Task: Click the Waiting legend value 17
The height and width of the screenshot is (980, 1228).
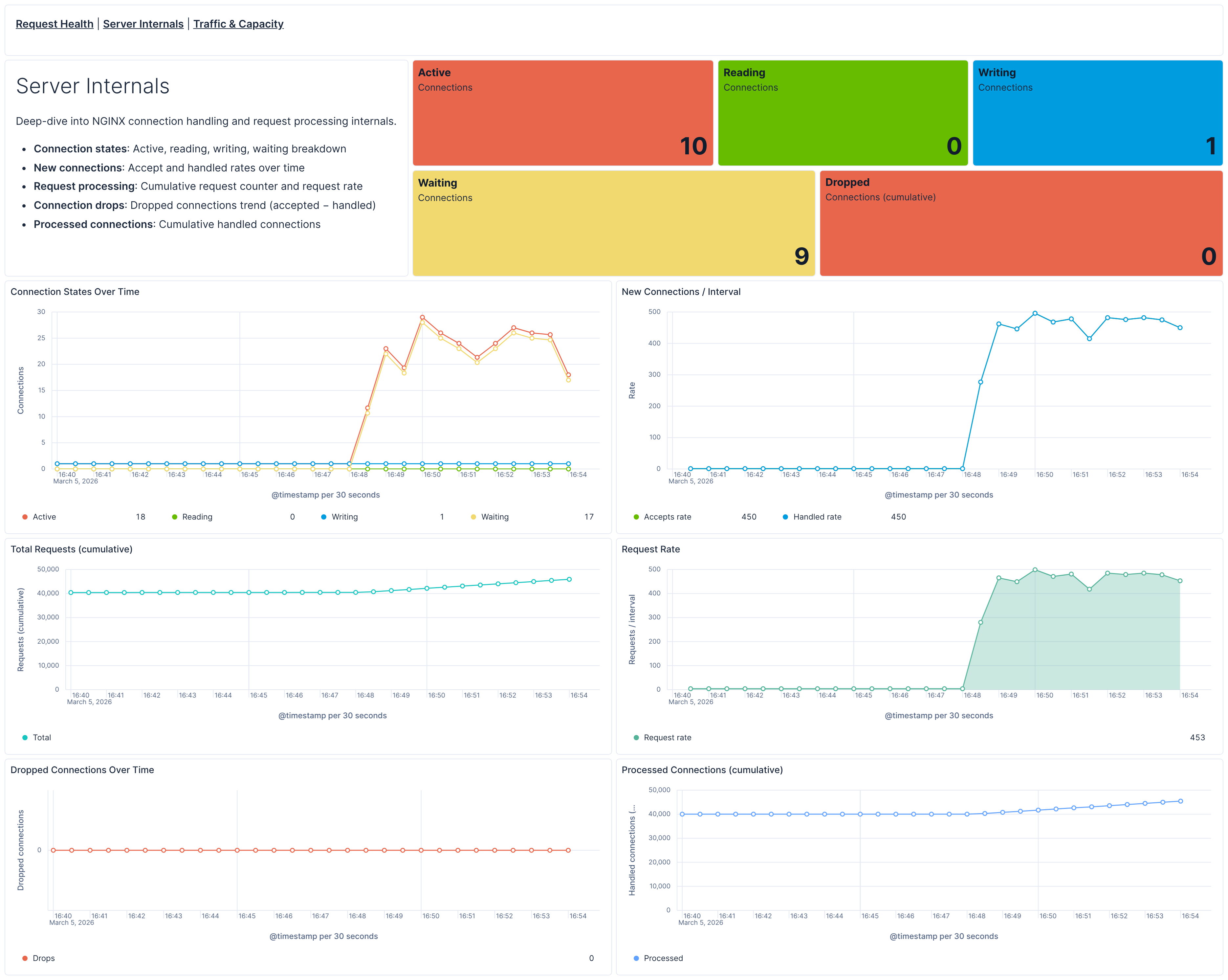Action: click(x=589, y=517)
